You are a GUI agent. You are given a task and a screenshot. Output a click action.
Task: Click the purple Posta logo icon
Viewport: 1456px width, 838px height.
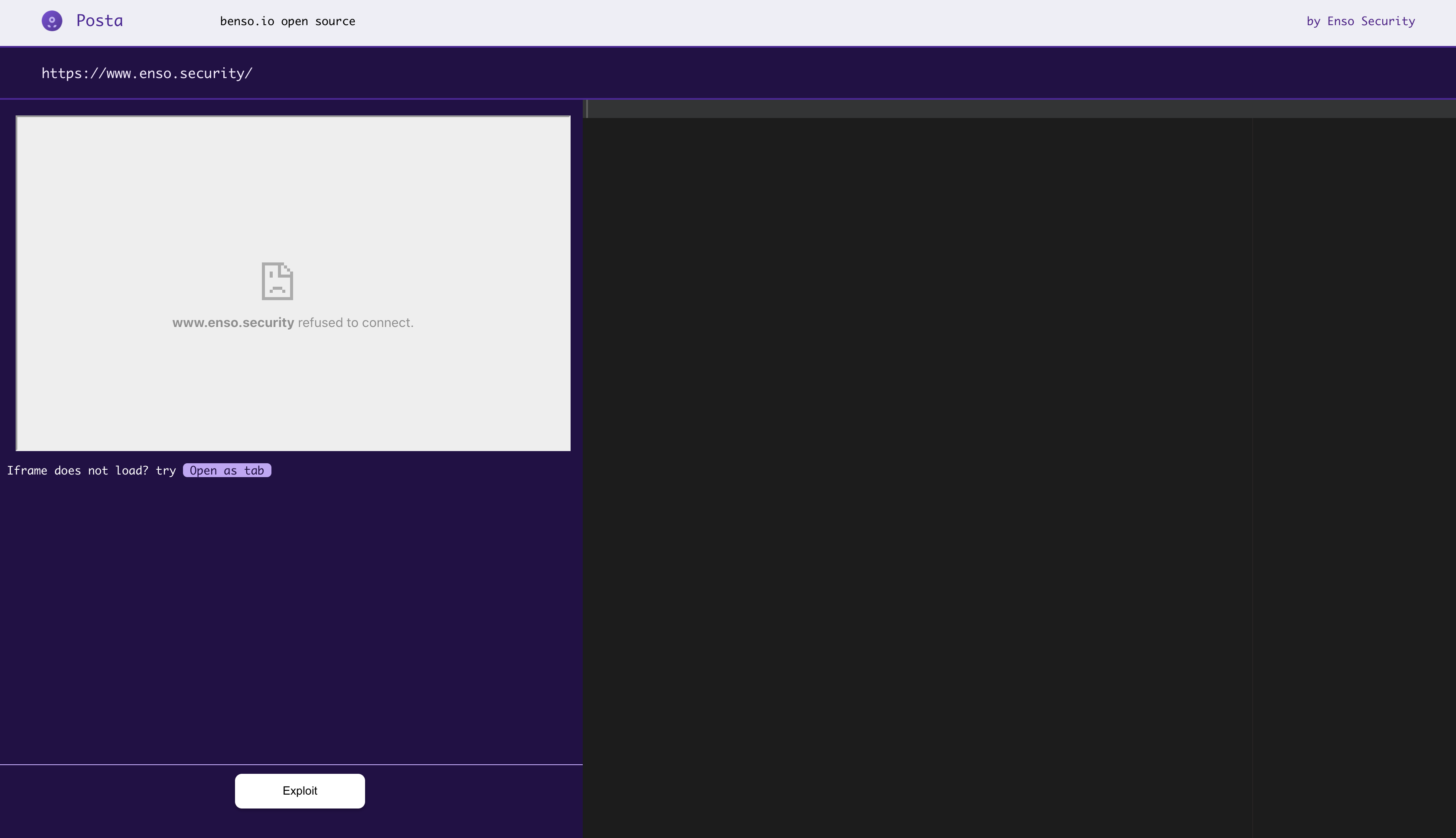point(52,21)
